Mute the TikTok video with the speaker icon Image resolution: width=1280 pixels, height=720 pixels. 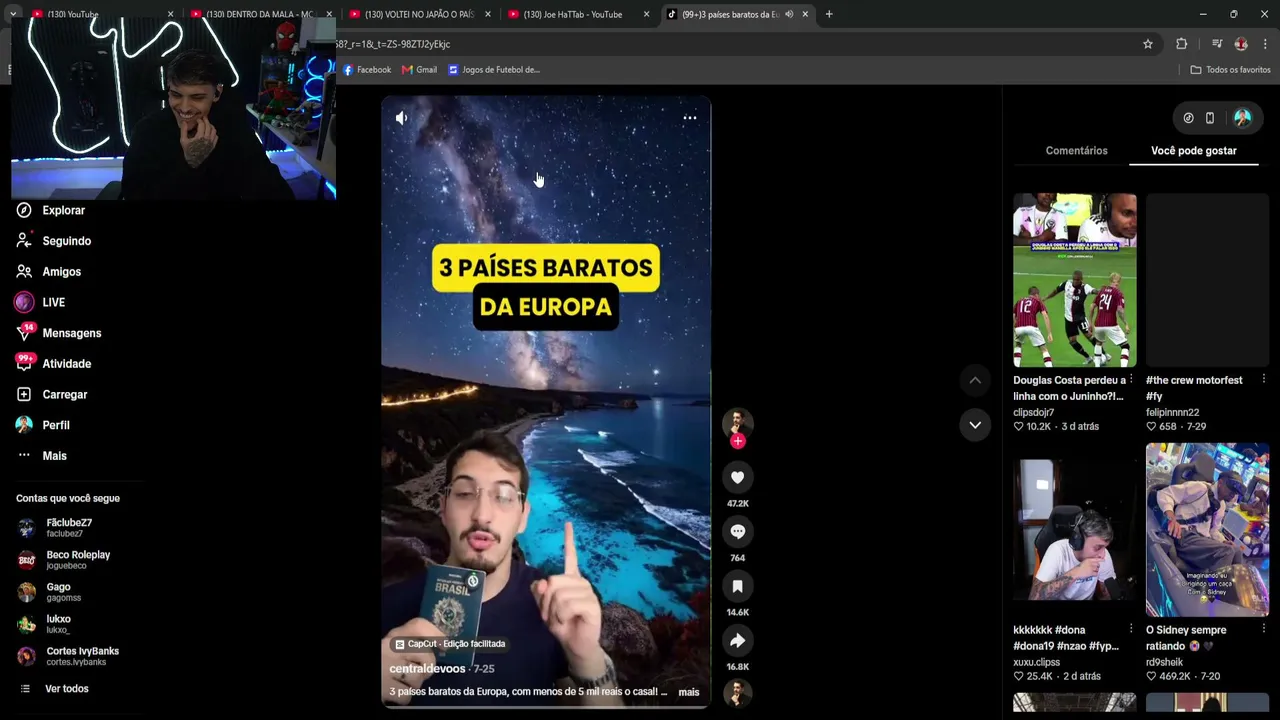[401, 118]
